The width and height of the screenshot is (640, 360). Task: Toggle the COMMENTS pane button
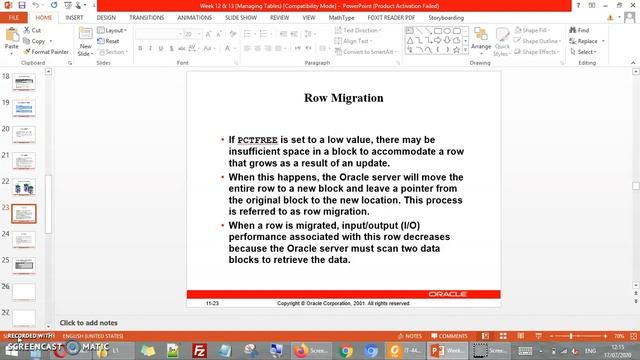[449, 336]
